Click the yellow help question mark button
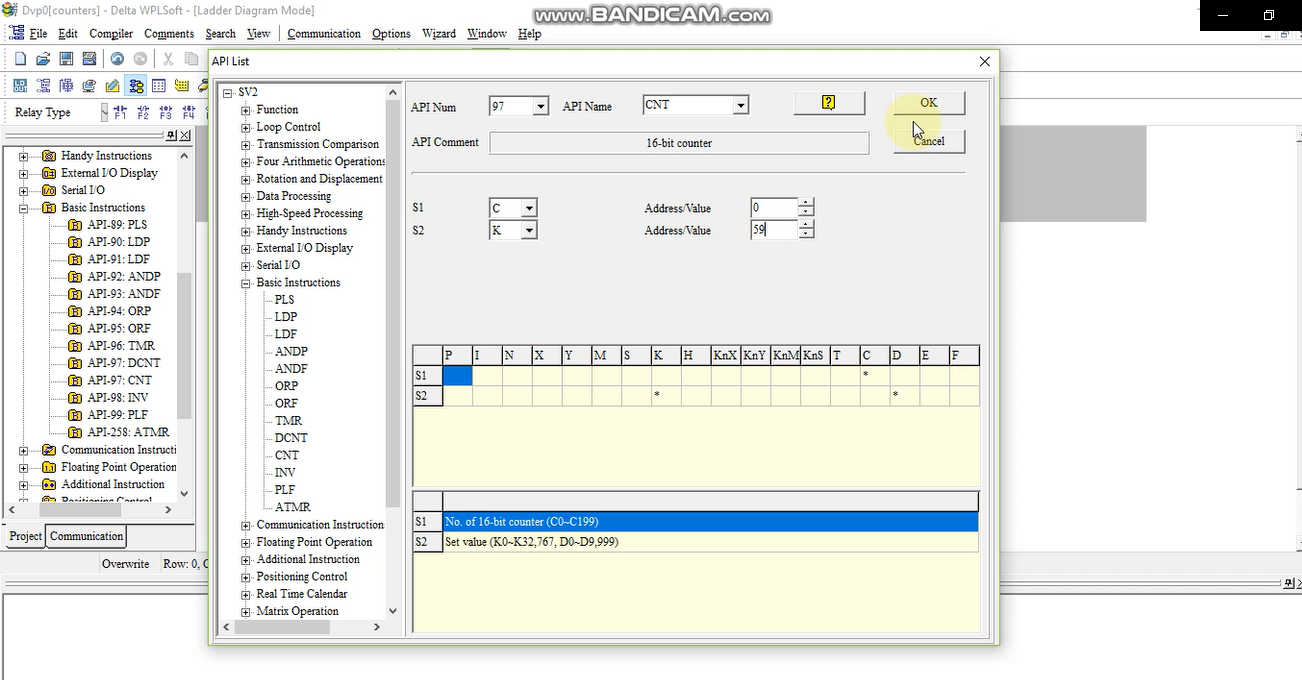Viewport: 1302px width, 680px height. tap(828, 102)
